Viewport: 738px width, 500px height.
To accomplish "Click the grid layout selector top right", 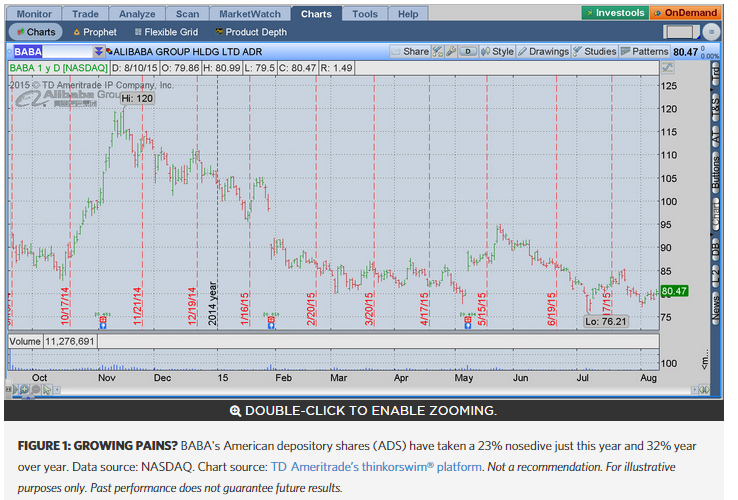I will click(681, 32).
